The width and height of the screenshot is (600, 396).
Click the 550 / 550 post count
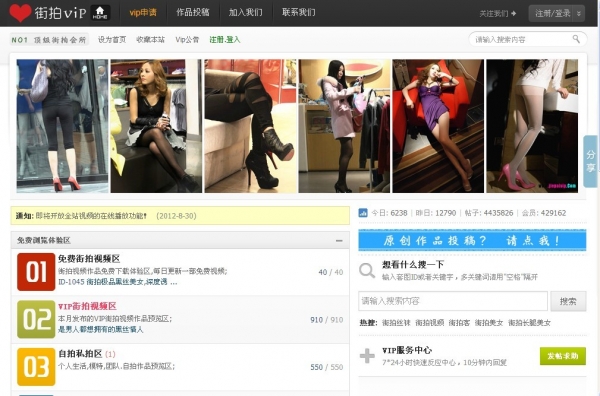coord(327,367)
